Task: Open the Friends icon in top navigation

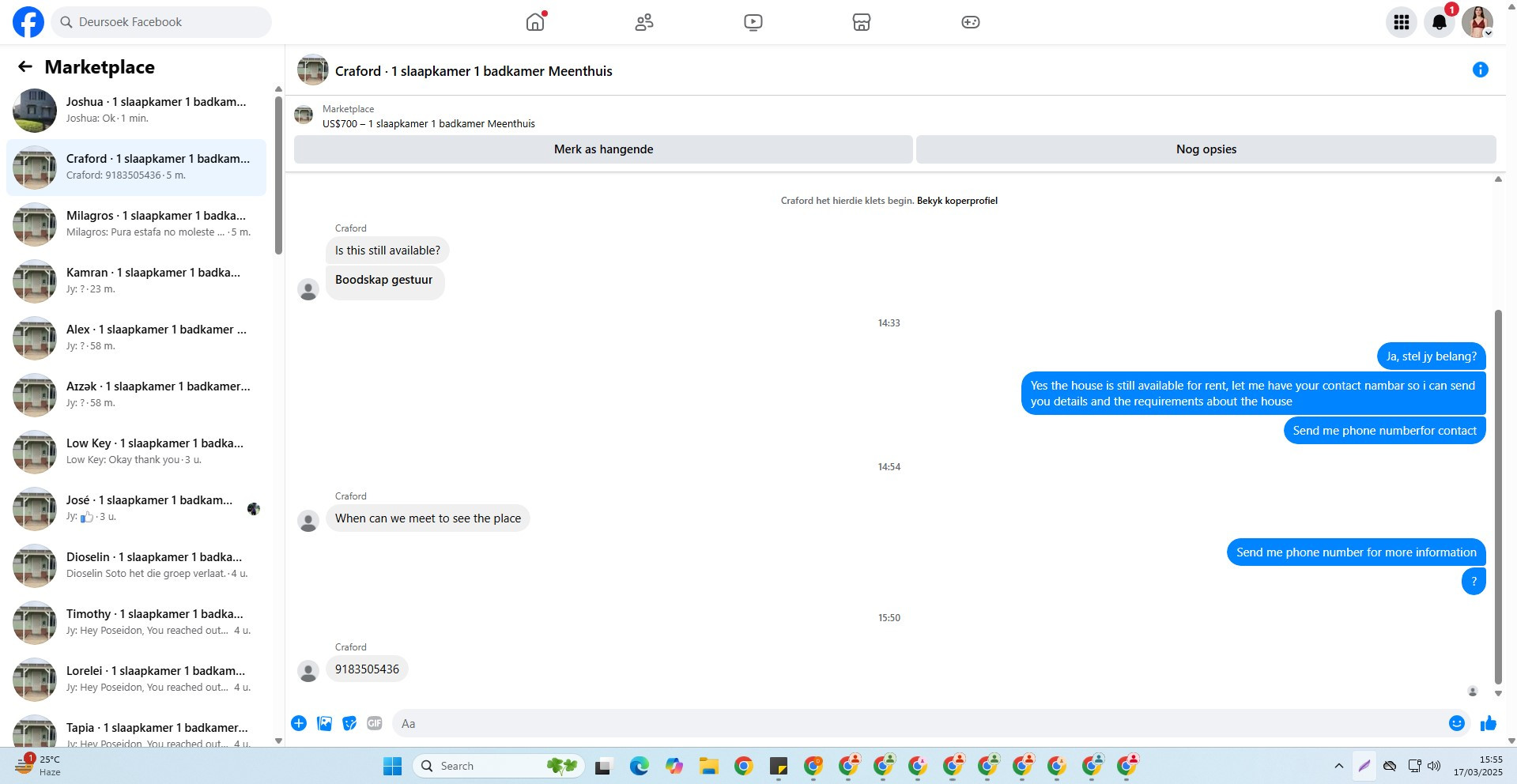Action: click(x=644, y=22)
